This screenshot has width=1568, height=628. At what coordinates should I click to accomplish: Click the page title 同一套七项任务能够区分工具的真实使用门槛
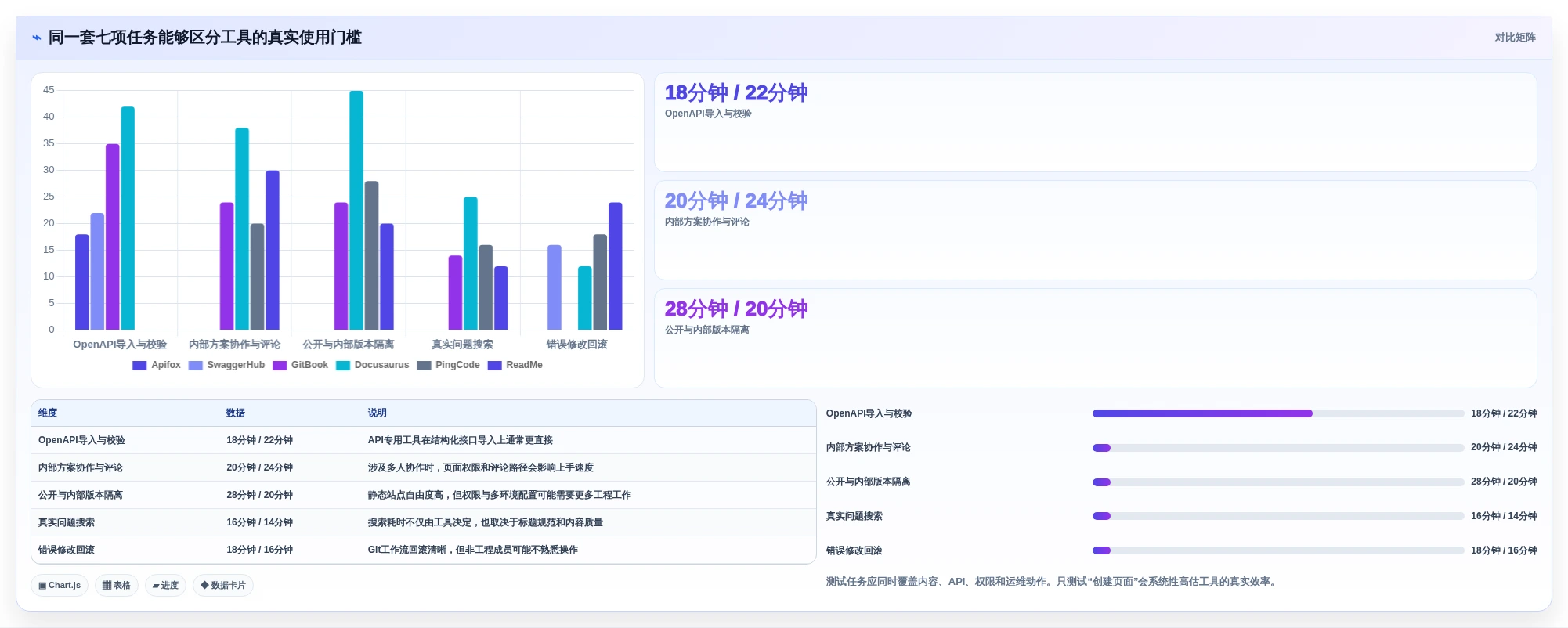coord(205,38)
